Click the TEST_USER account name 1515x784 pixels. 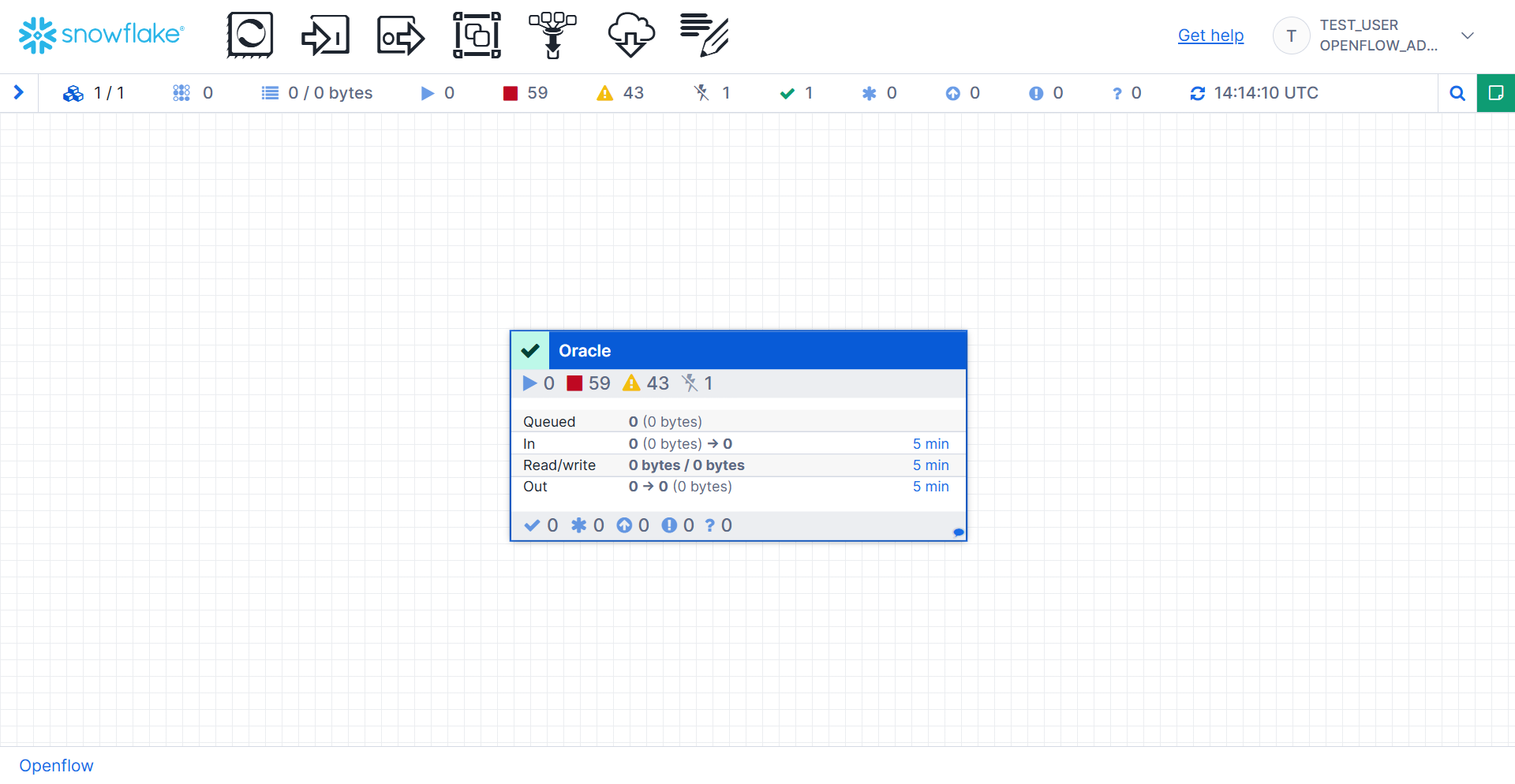coord(1359,25)
